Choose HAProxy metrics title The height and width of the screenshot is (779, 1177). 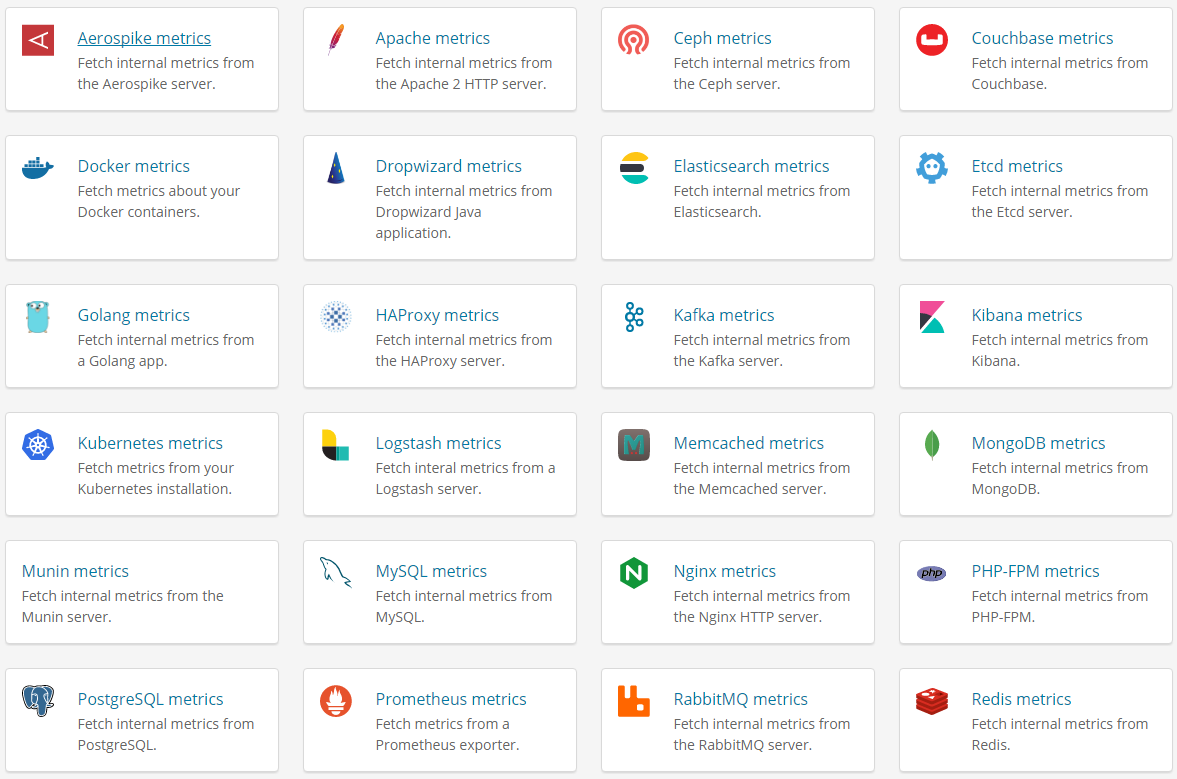[x=437, y=315]
